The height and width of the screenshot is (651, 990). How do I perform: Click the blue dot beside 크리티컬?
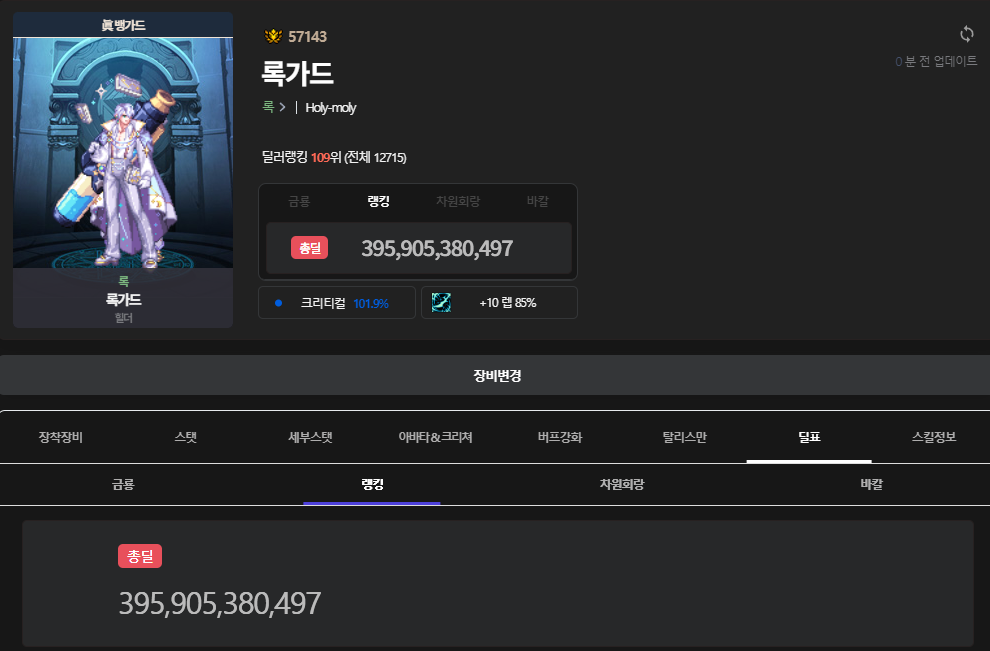pos(279,303)
